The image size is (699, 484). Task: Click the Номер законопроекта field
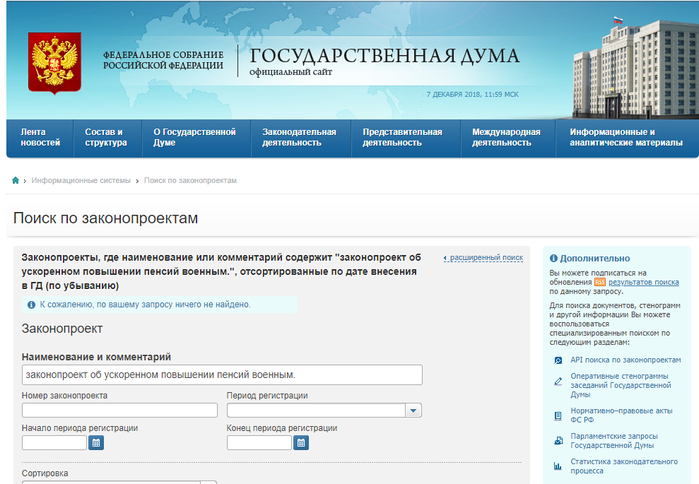click(119, 410)
